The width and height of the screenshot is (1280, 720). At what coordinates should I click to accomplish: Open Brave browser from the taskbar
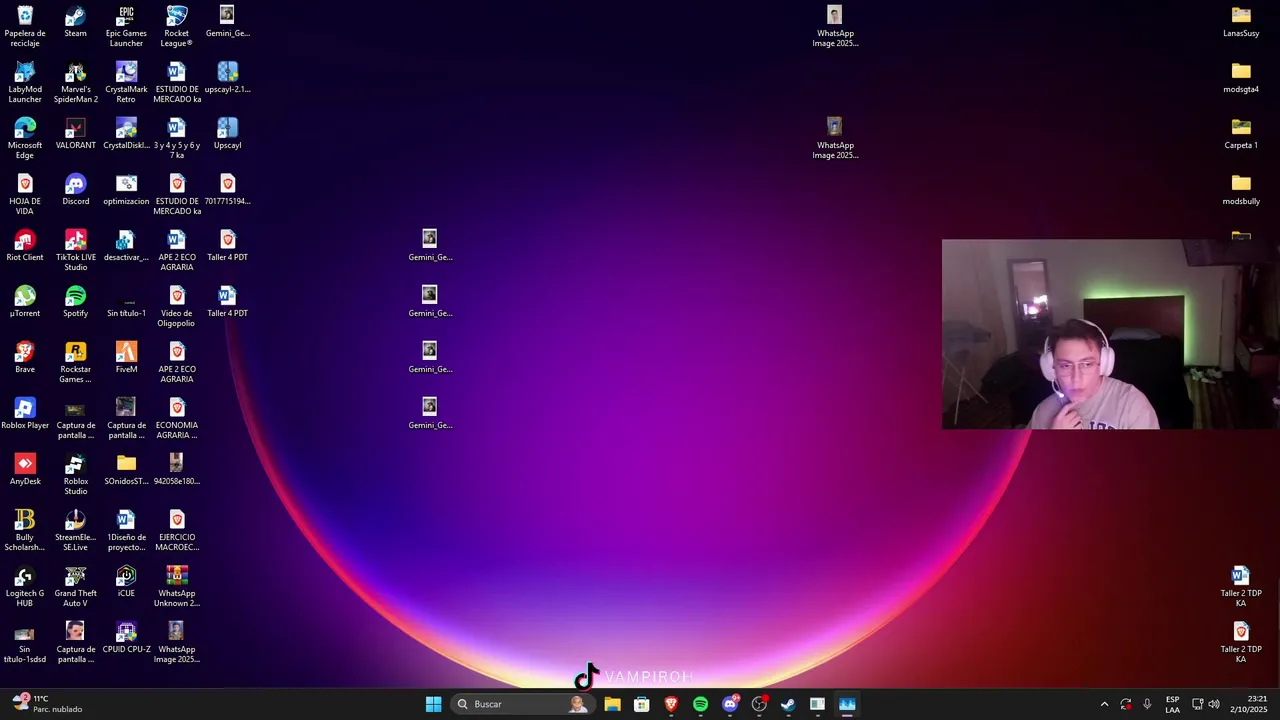click(x=671, y=704)
